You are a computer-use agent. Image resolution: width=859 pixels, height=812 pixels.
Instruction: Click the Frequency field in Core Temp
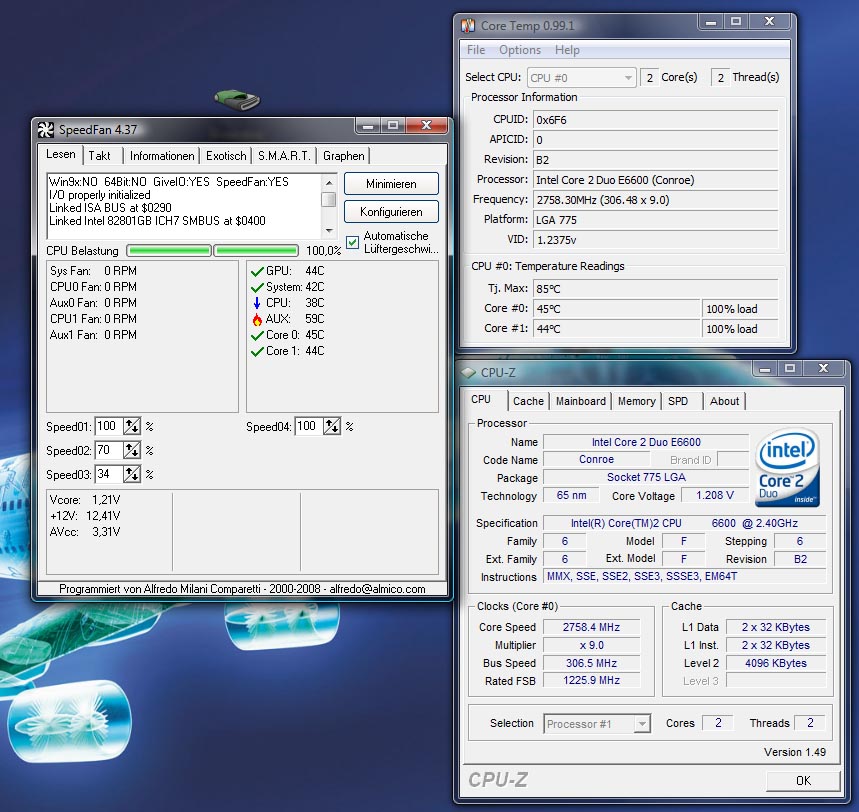coord(655,200)
